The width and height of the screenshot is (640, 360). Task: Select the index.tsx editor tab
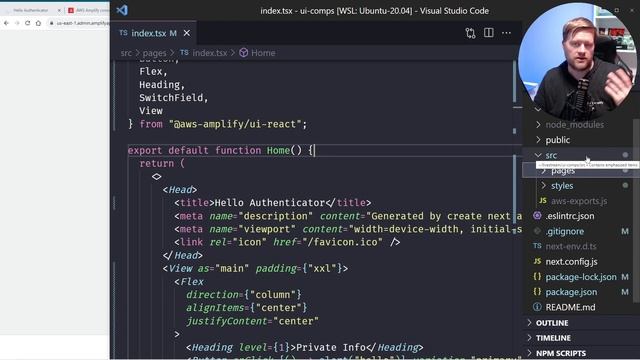pyautogui.click(x=154, y=33)
